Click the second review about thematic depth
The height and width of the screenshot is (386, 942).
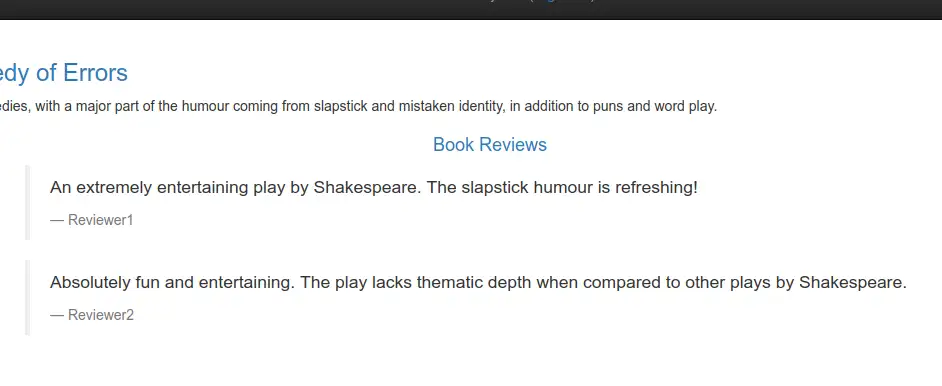478,282
